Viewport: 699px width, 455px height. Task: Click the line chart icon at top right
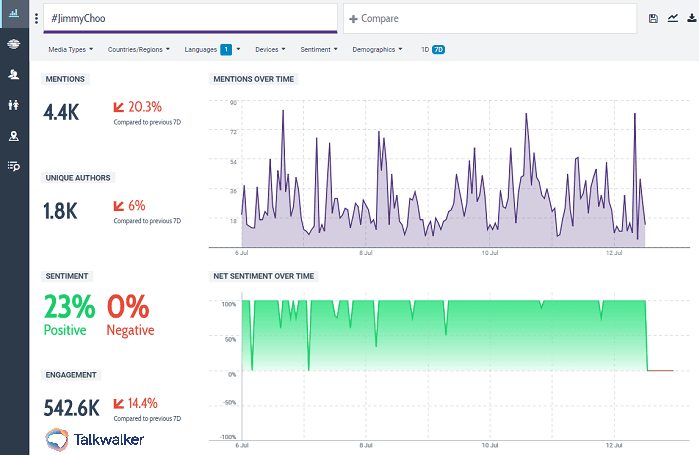[672, 19]
